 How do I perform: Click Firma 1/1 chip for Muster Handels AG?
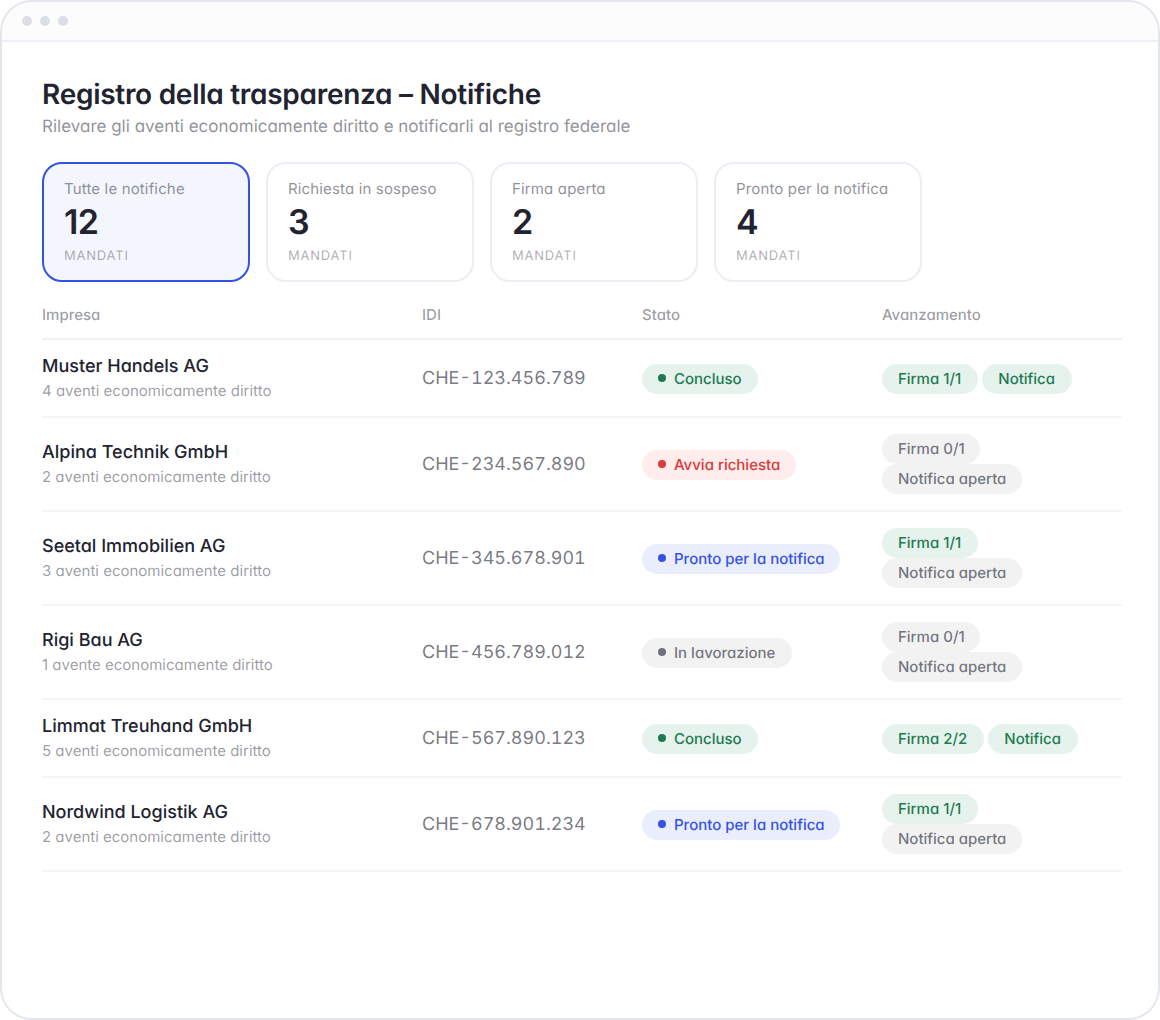(x=929, y=379)
